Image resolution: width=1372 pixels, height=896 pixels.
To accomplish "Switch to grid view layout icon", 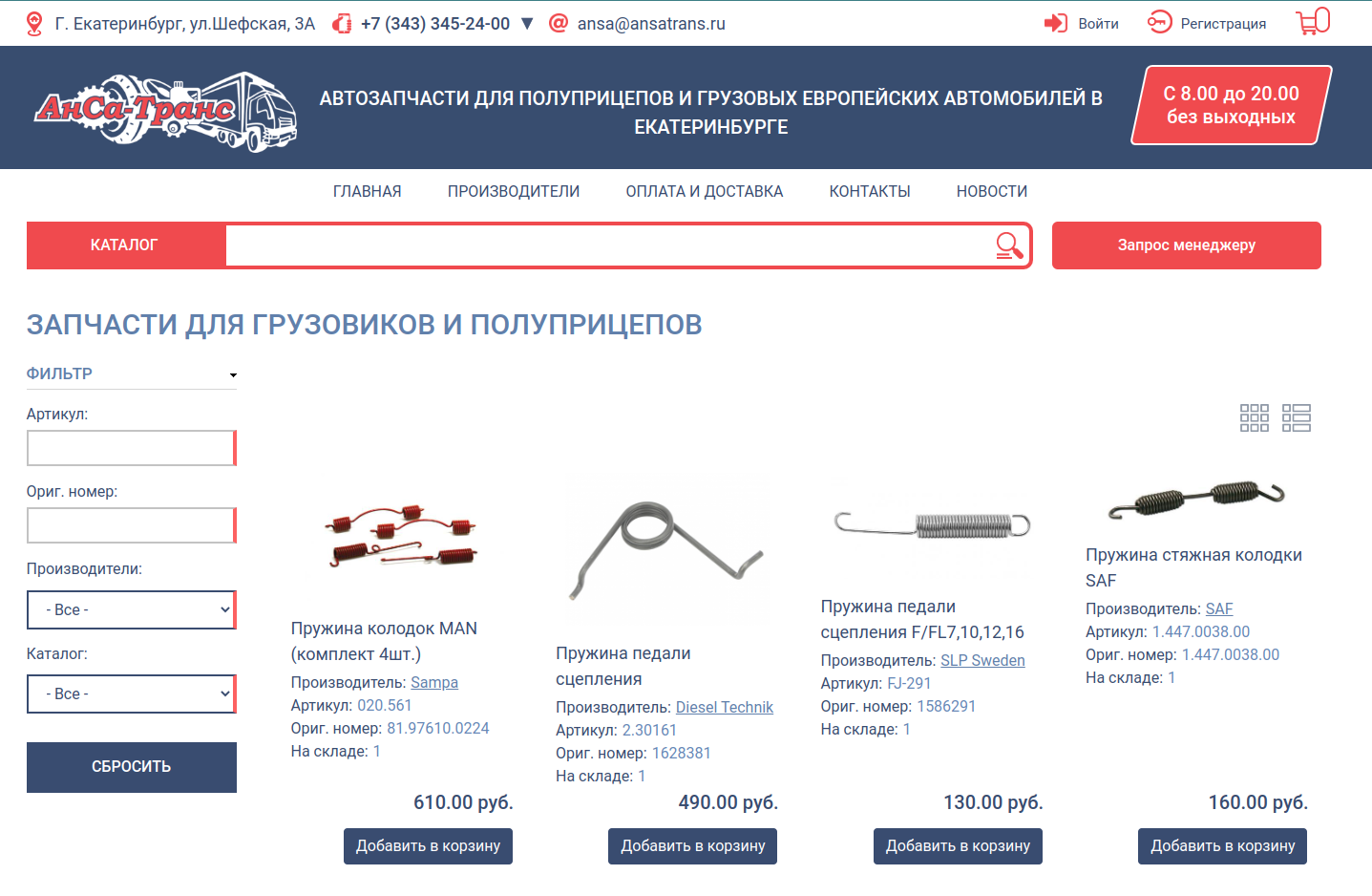I will [x=1255, y=417].
